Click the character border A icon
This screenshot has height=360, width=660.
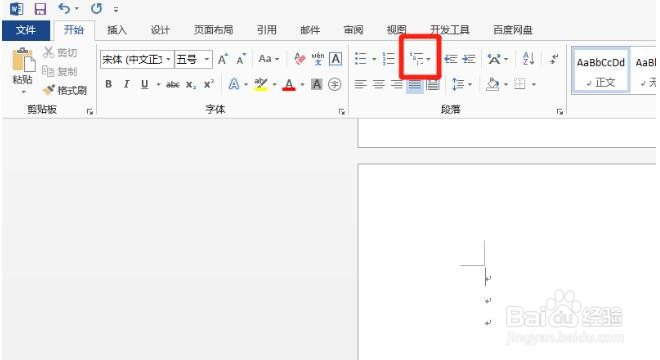click(x=335, y=59)
